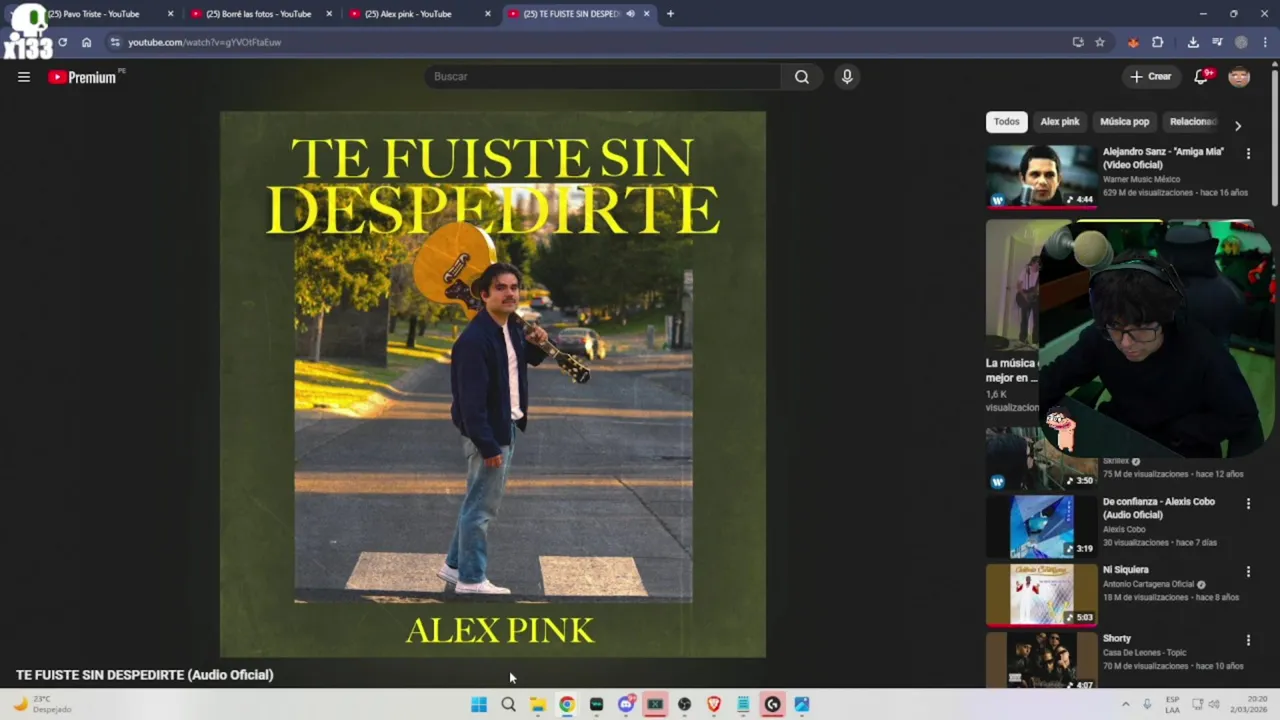Screen dimensions: 1280x720
Task: Close the Pavo Triste tab
Action: (x=170, y=14)
